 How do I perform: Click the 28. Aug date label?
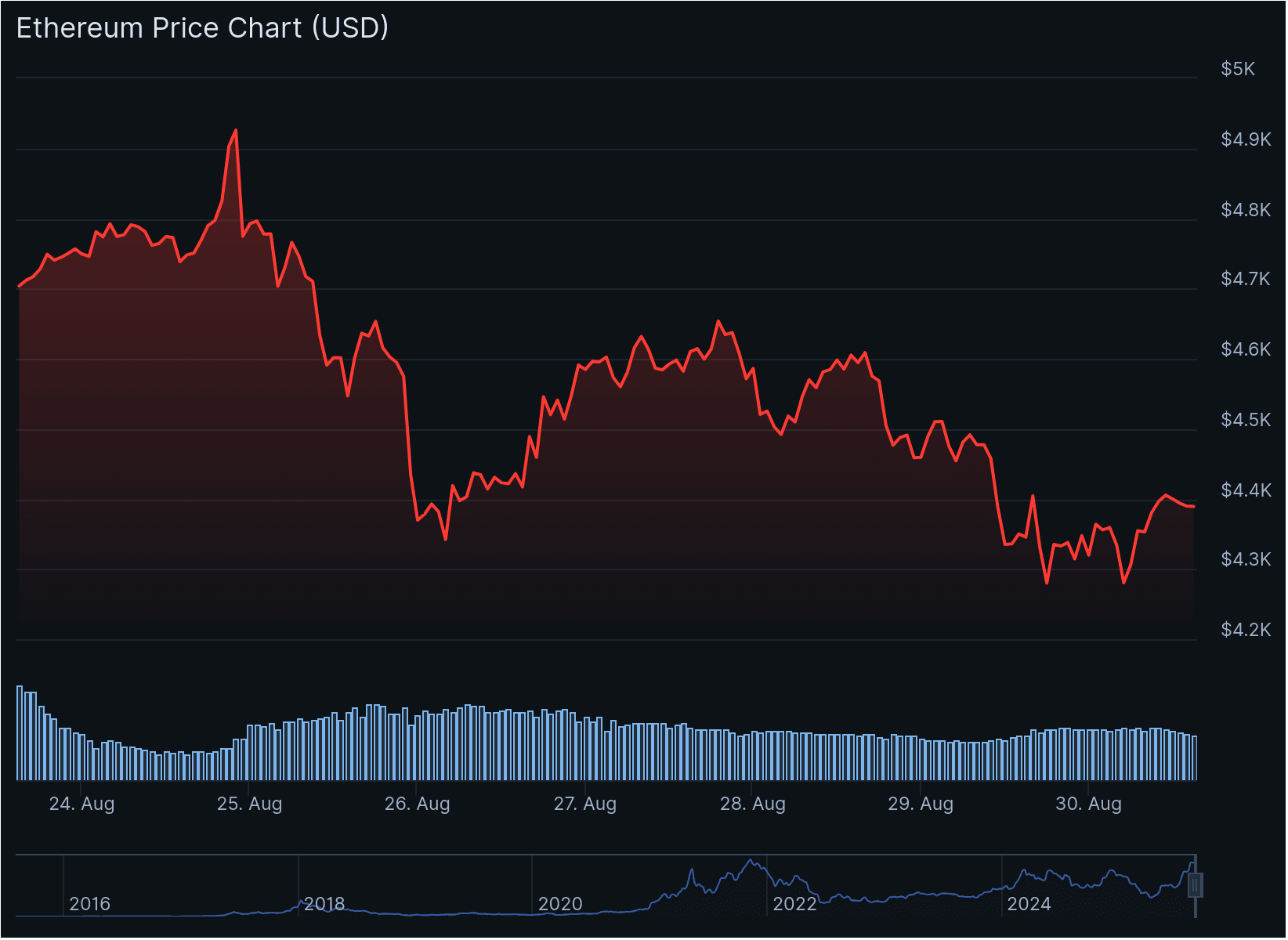click(x=753, y=804)
